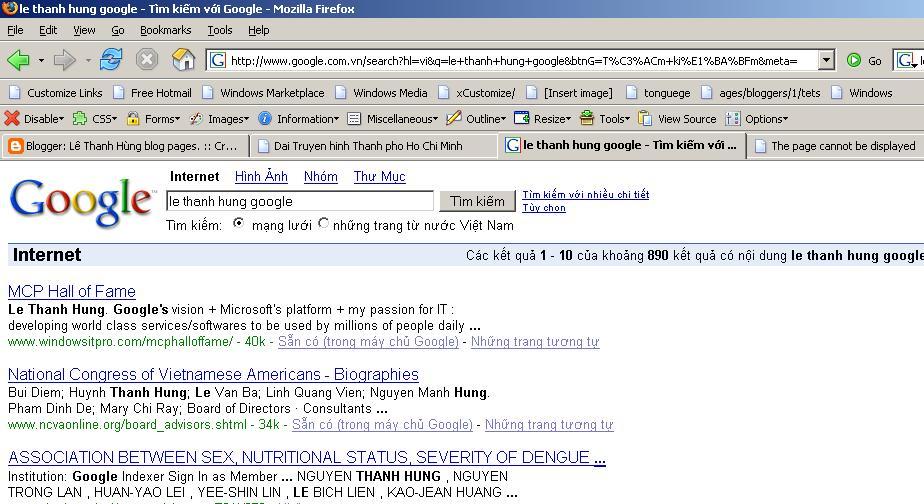
Task: Open the Images dropdown menu
Action: point(246,119)
